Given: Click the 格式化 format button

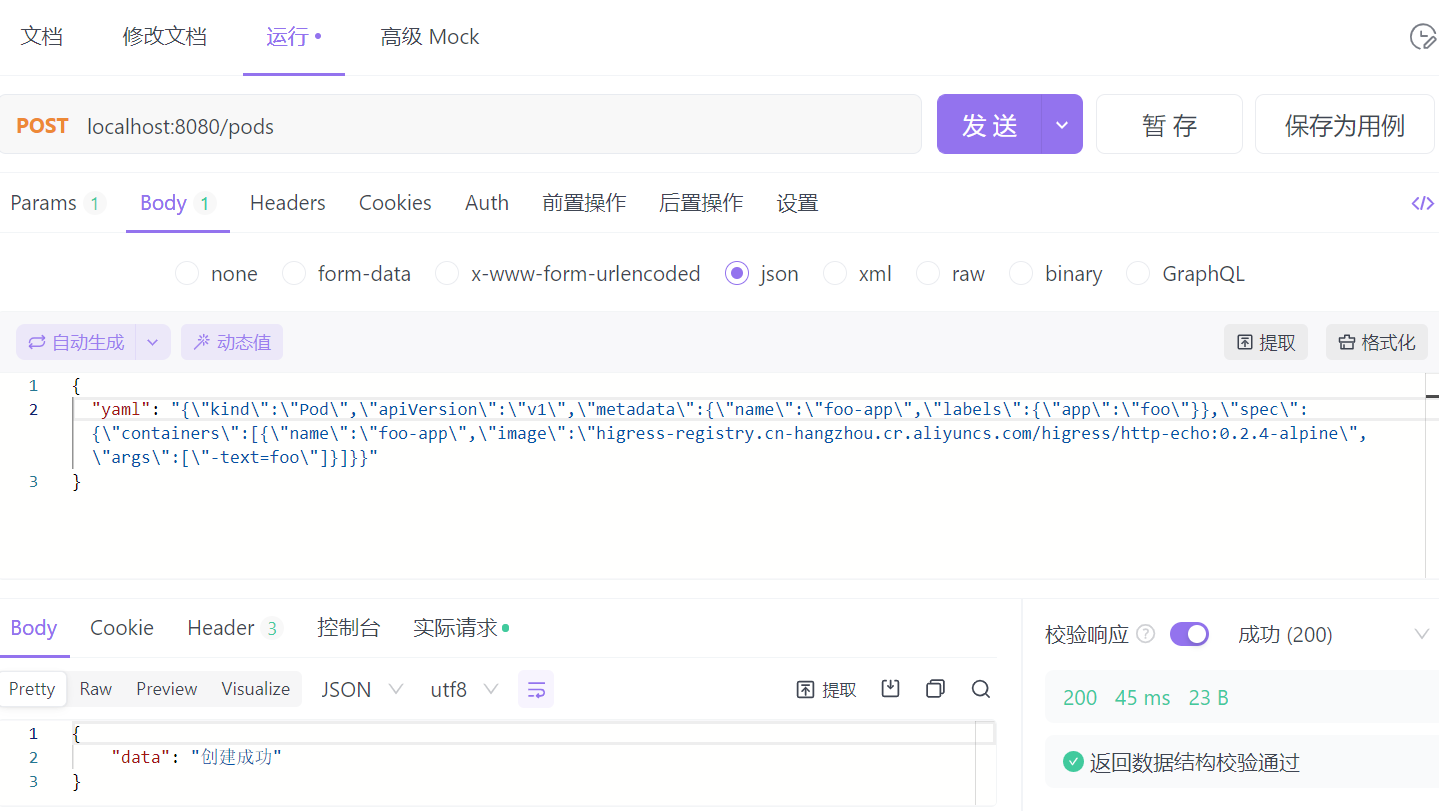Looking at the screenshot, I should click(1377, 342).
